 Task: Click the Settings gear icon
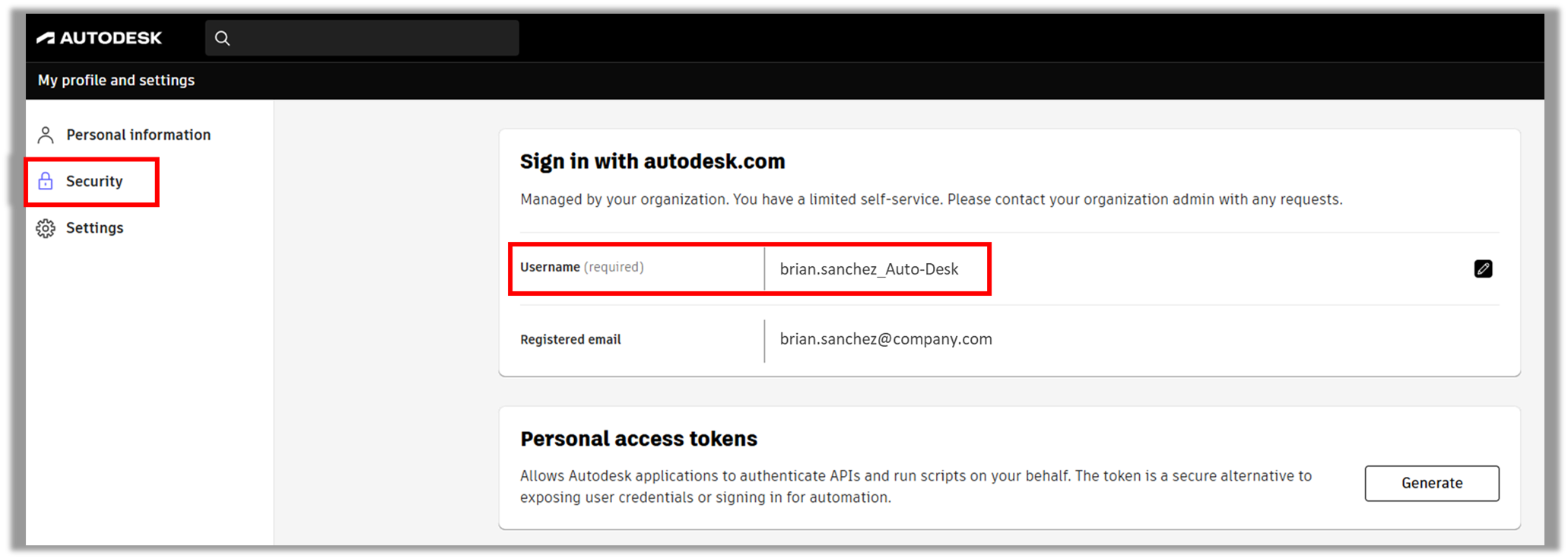click(x=46, y=227)
